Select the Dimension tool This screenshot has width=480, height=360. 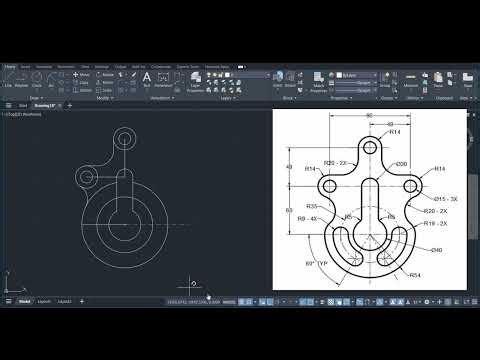click(163, 79)
